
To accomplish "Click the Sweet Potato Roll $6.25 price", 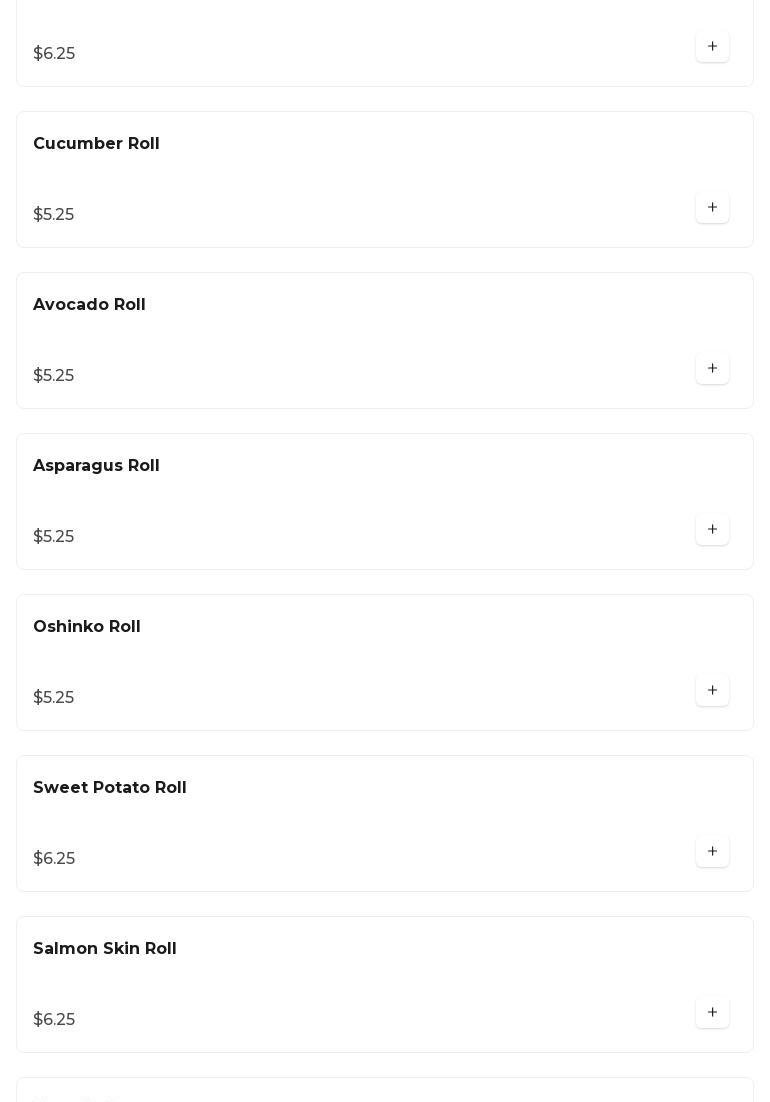I will 54,859.
